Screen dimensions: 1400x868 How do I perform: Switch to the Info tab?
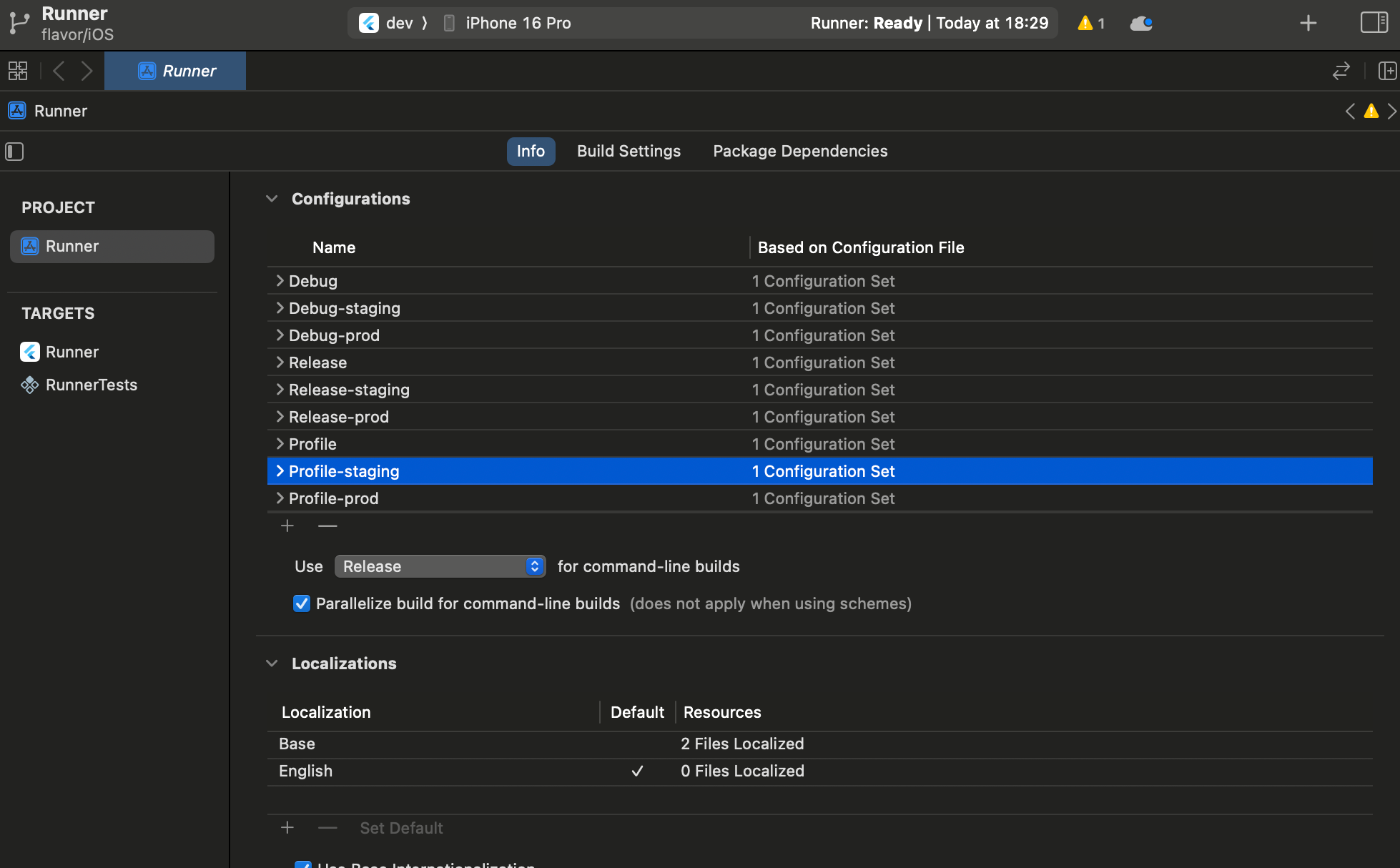(531, 151)
